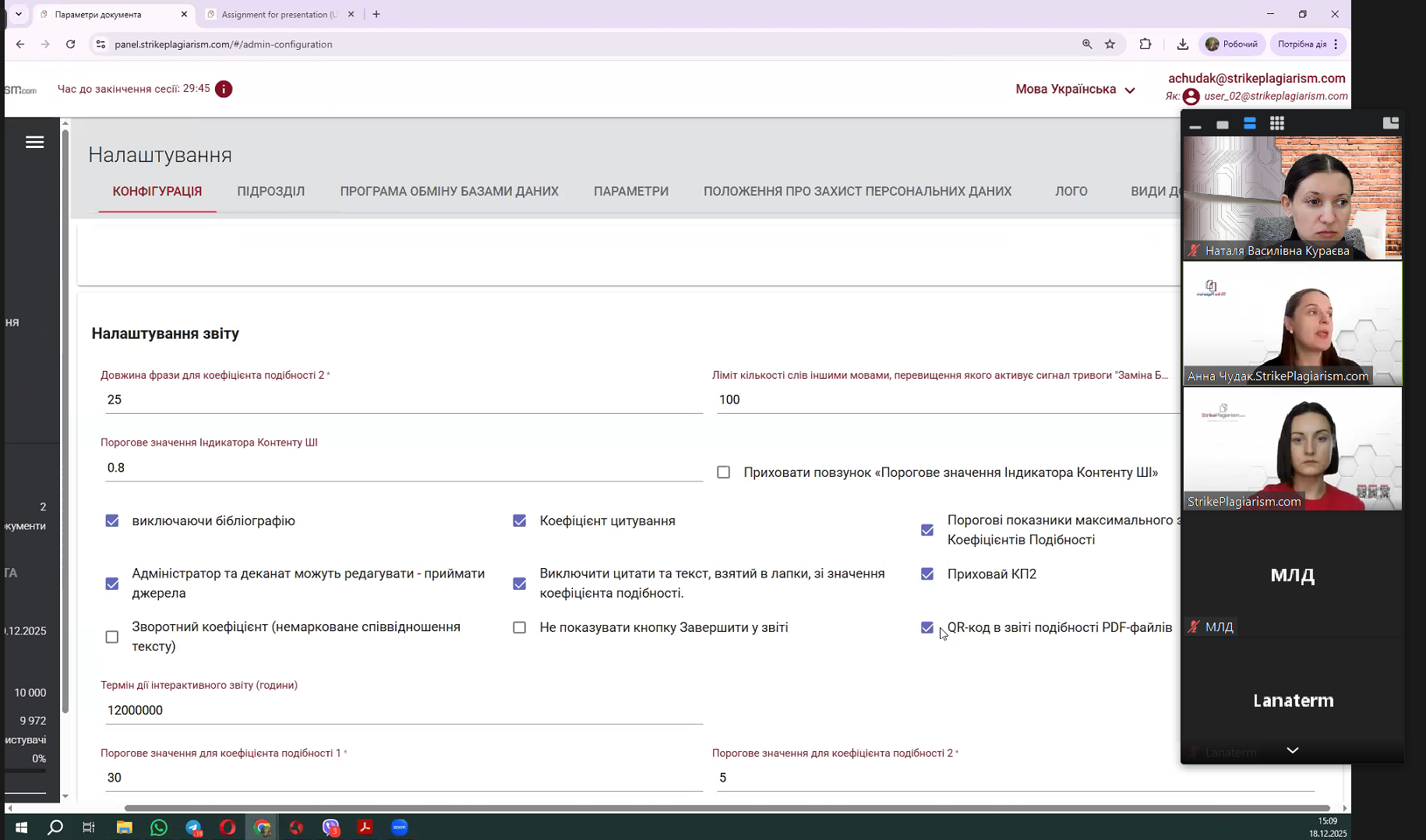Reload the page with the refresh icon
Image resolution: width=1426 pixels, height=840 pixels.
[70, 44]
